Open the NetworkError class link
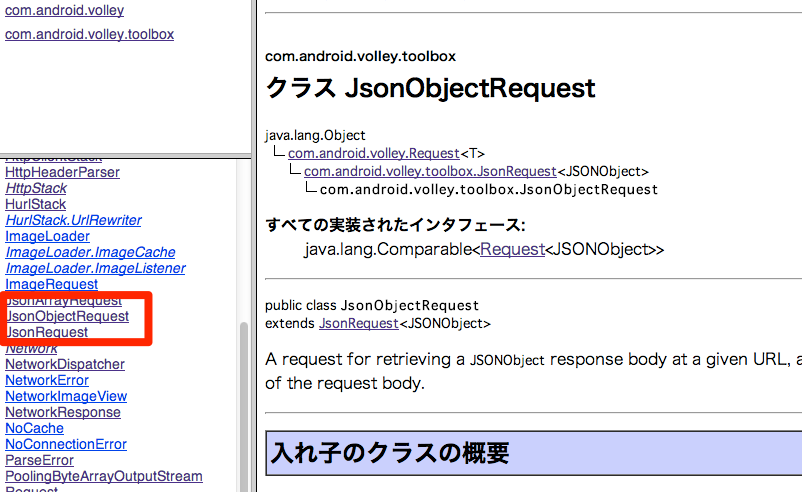 pos(47,380)
